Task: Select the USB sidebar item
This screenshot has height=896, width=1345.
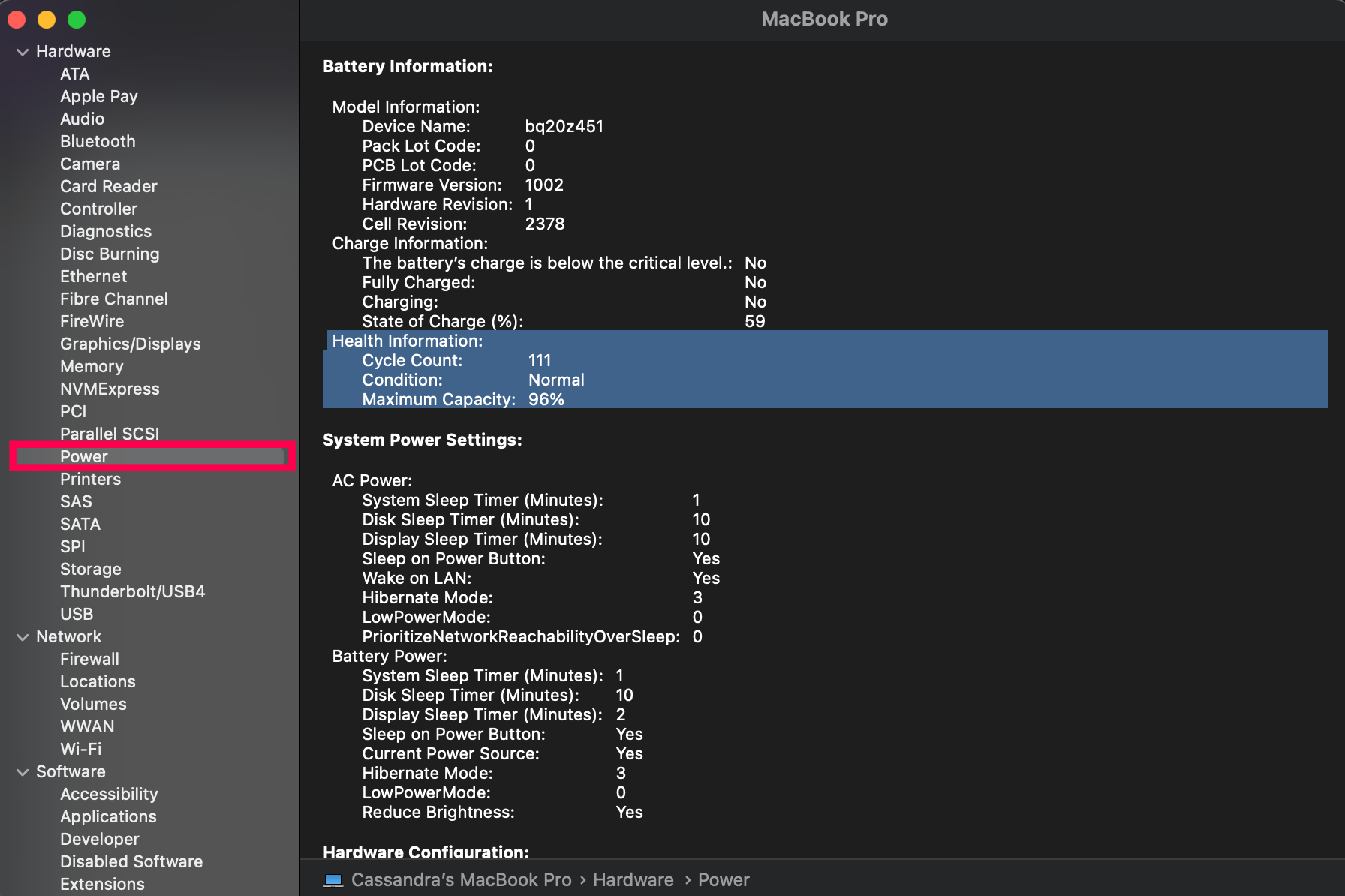Action: click(x=77, y=614)
